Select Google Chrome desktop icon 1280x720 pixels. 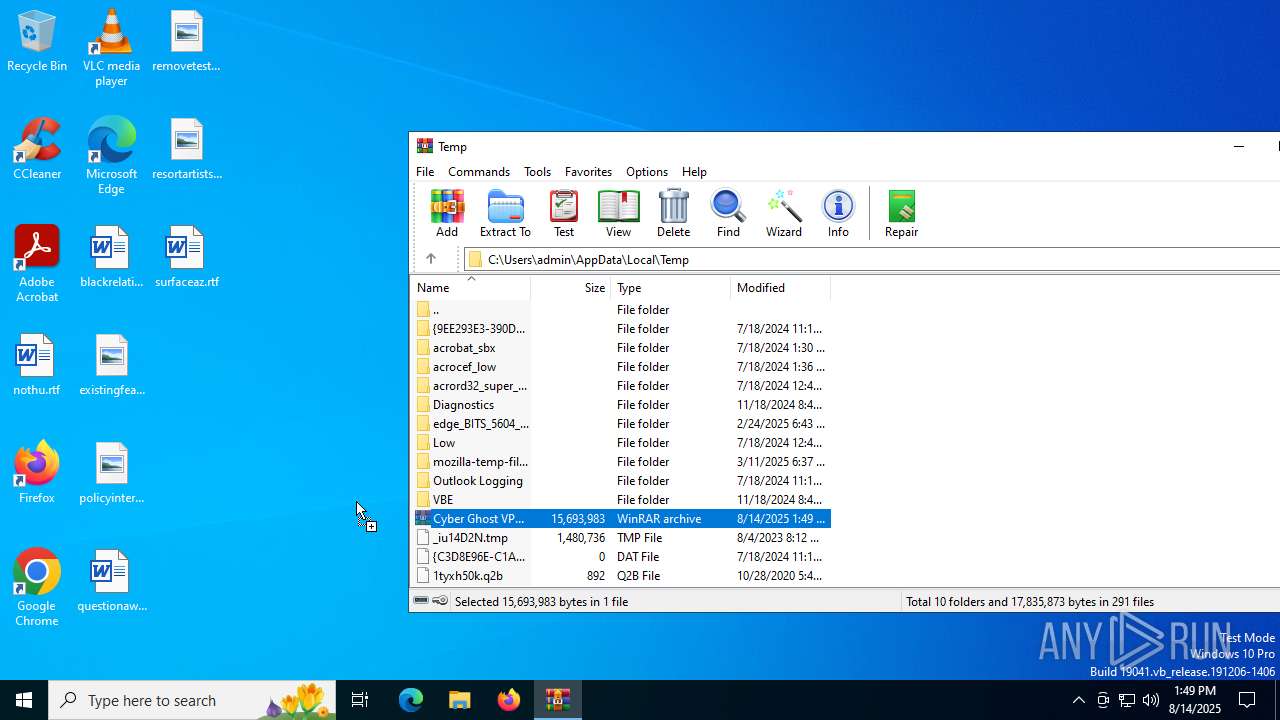pyautogui.click(x=37, y=588)
